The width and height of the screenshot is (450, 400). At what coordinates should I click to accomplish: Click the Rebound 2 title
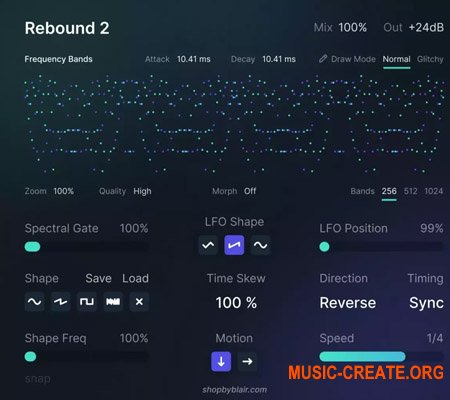[67, 28]
